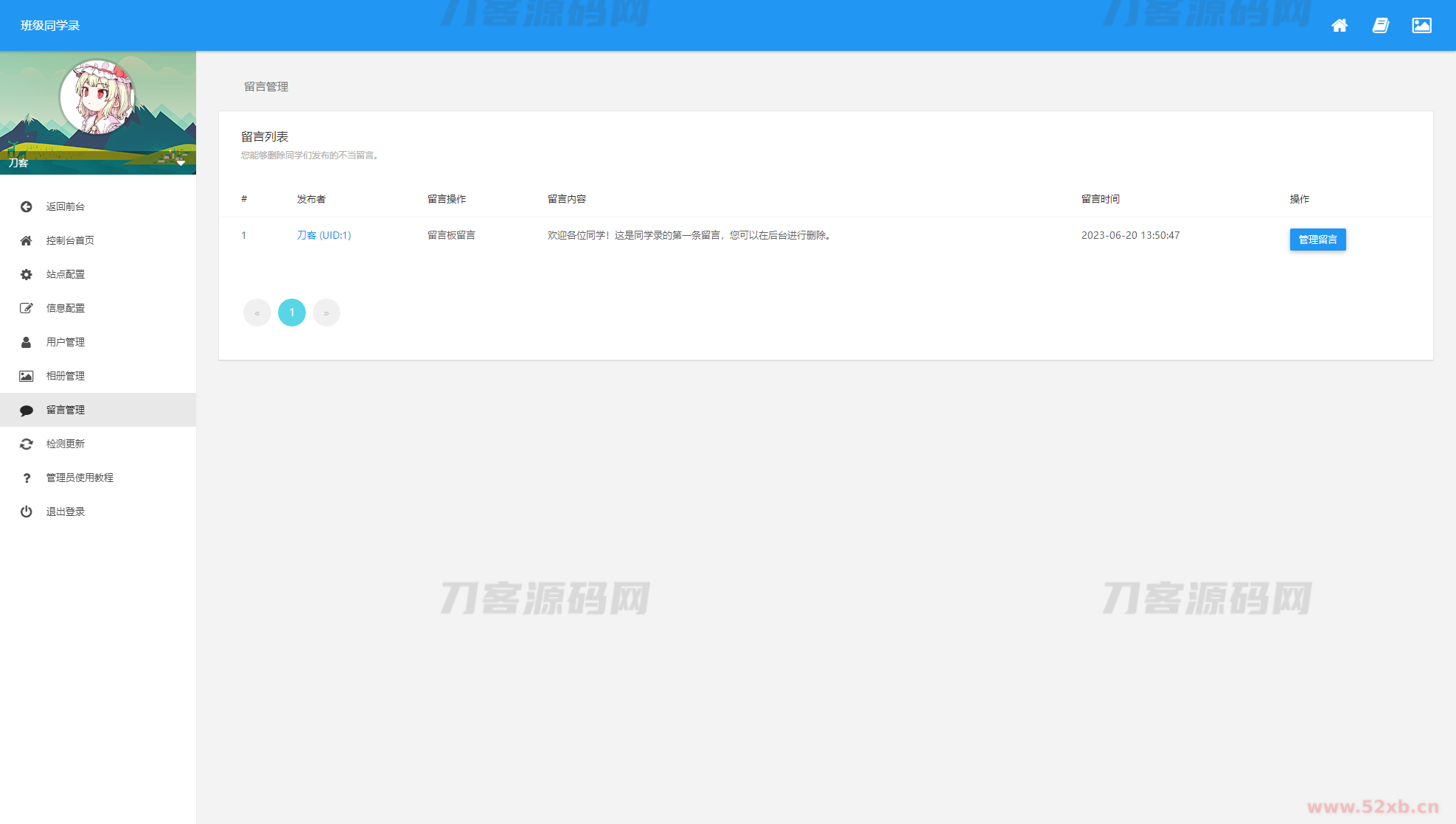The height and width of the screenshot is (824, 1456).
Task: Go to next page with » button
Action: point(327,313)
